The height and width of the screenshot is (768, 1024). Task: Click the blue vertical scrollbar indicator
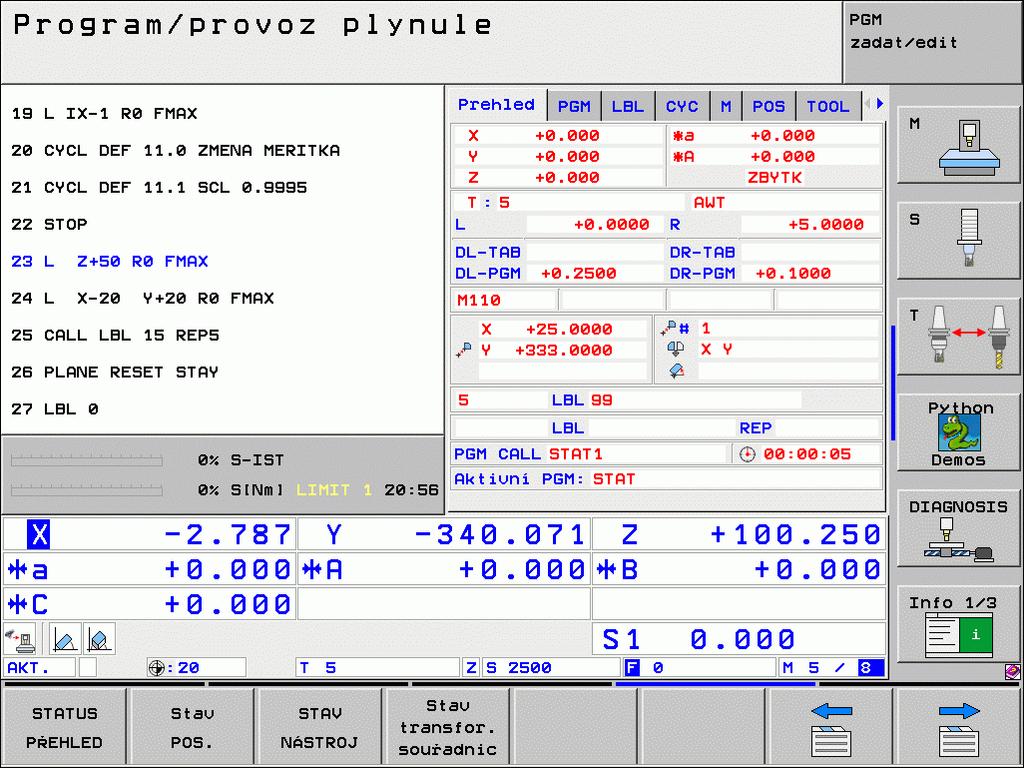click(x=893, y=383)
